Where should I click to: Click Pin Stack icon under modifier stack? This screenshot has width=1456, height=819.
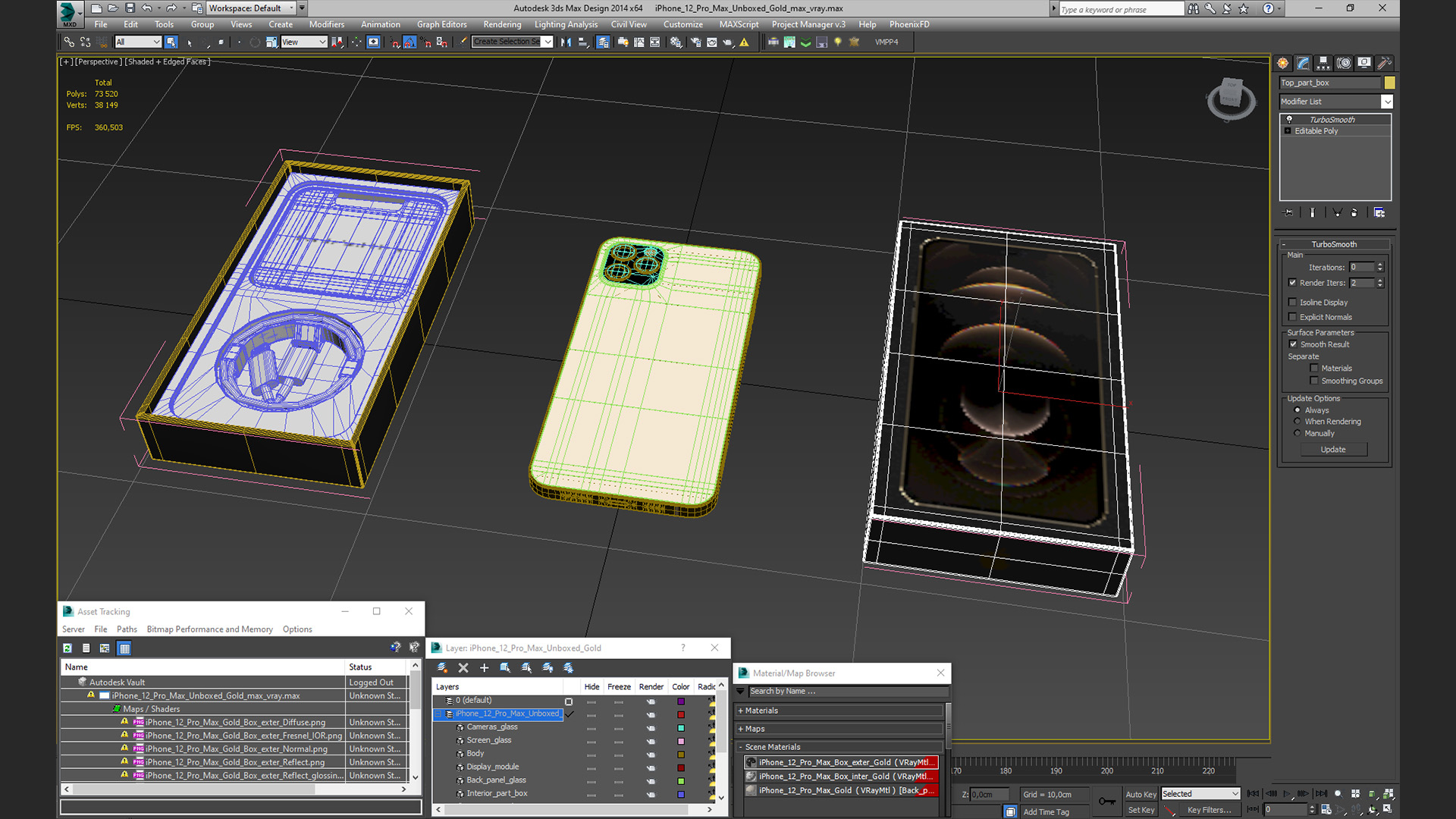click(1288, 213)
